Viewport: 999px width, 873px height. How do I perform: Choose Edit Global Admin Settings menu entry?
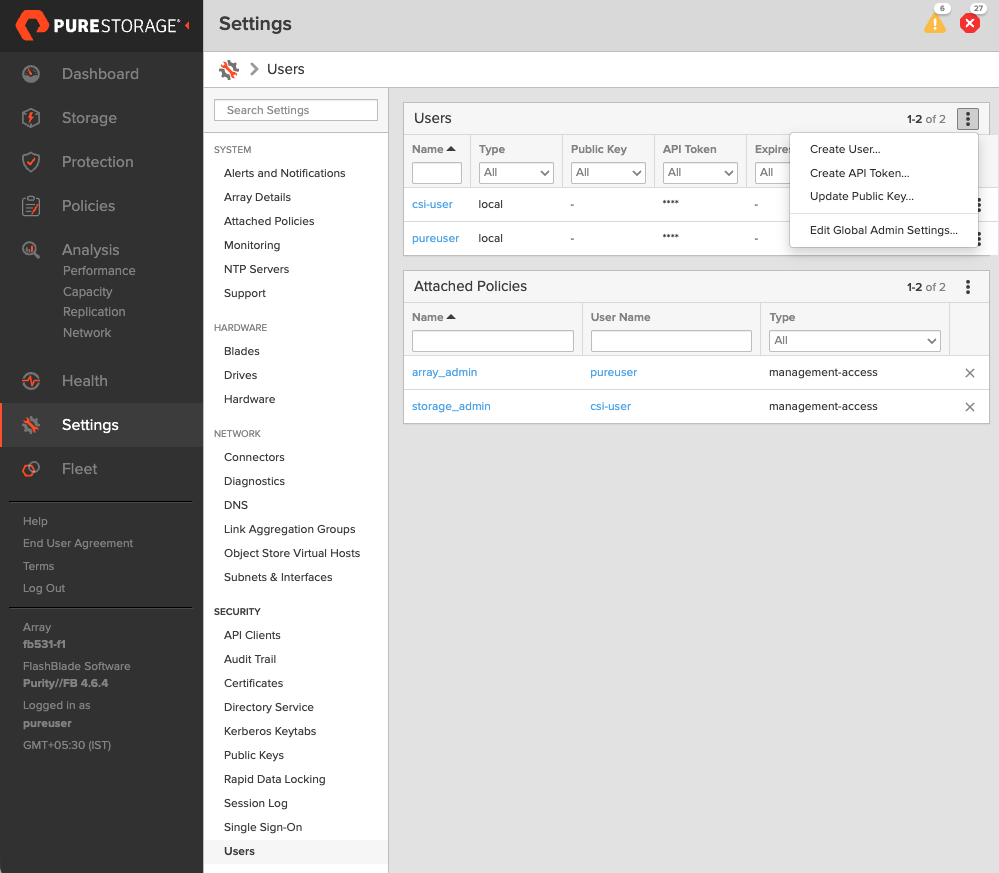884,230
